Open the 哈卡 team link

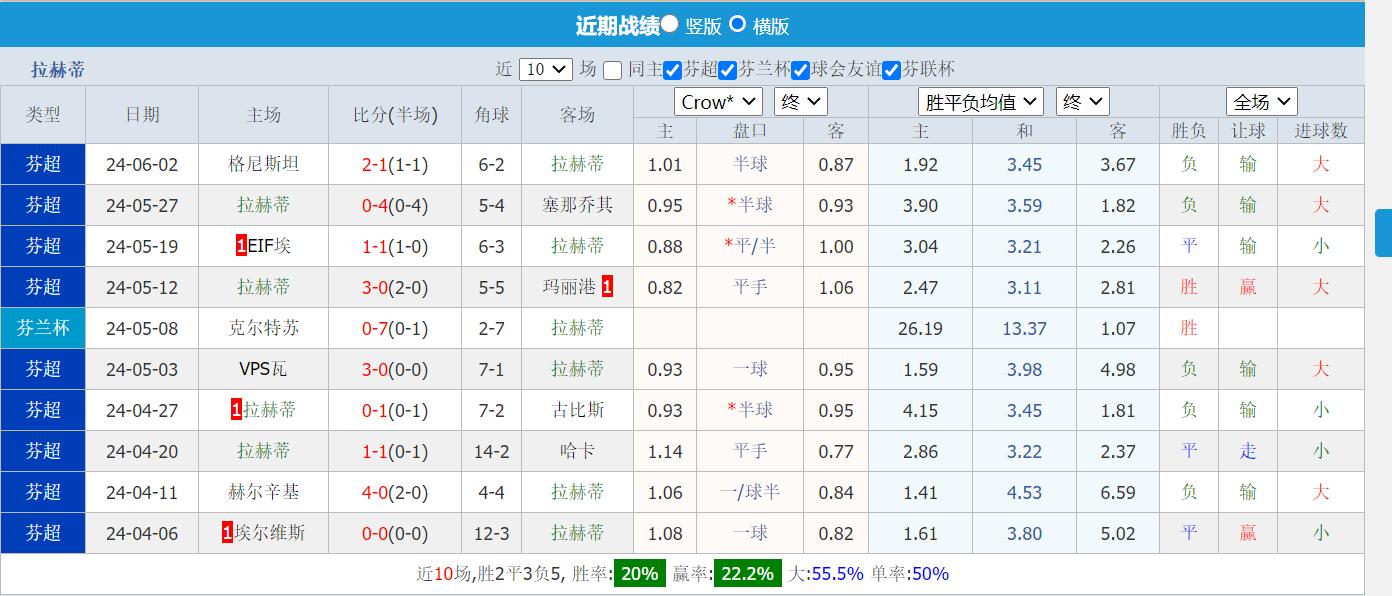[577, 451]
